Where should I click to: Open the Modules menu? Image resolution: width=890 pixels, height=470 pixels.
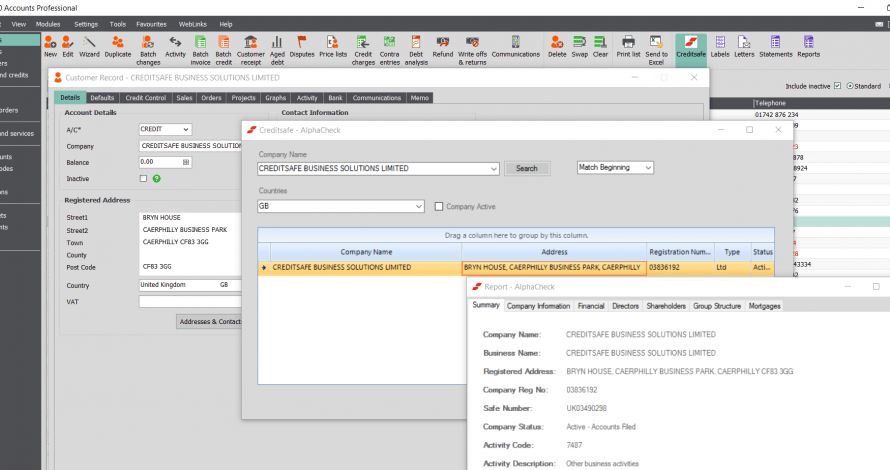click(48, 24)
